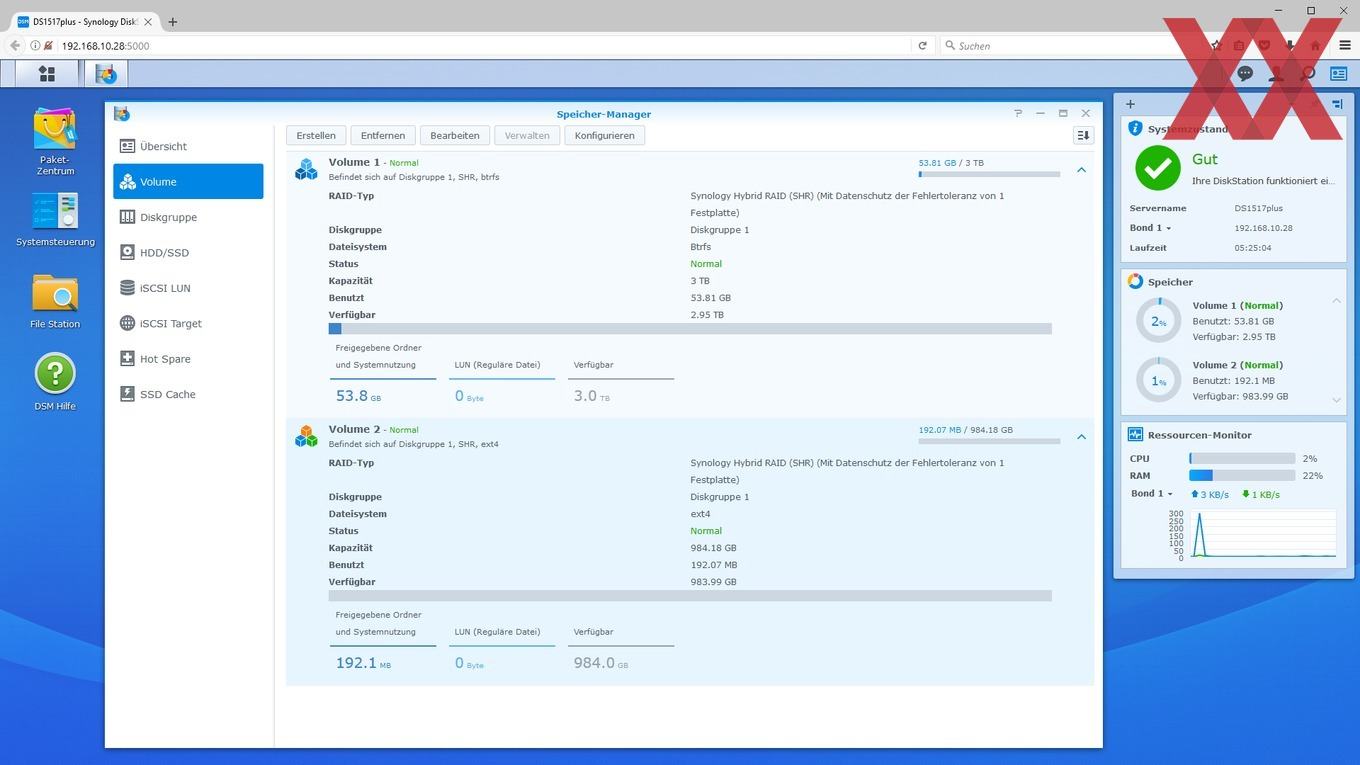This screenshot has height=765, width=1360.
Task: Open the Firefox hamburger menu
Action: pos(1345,45)
